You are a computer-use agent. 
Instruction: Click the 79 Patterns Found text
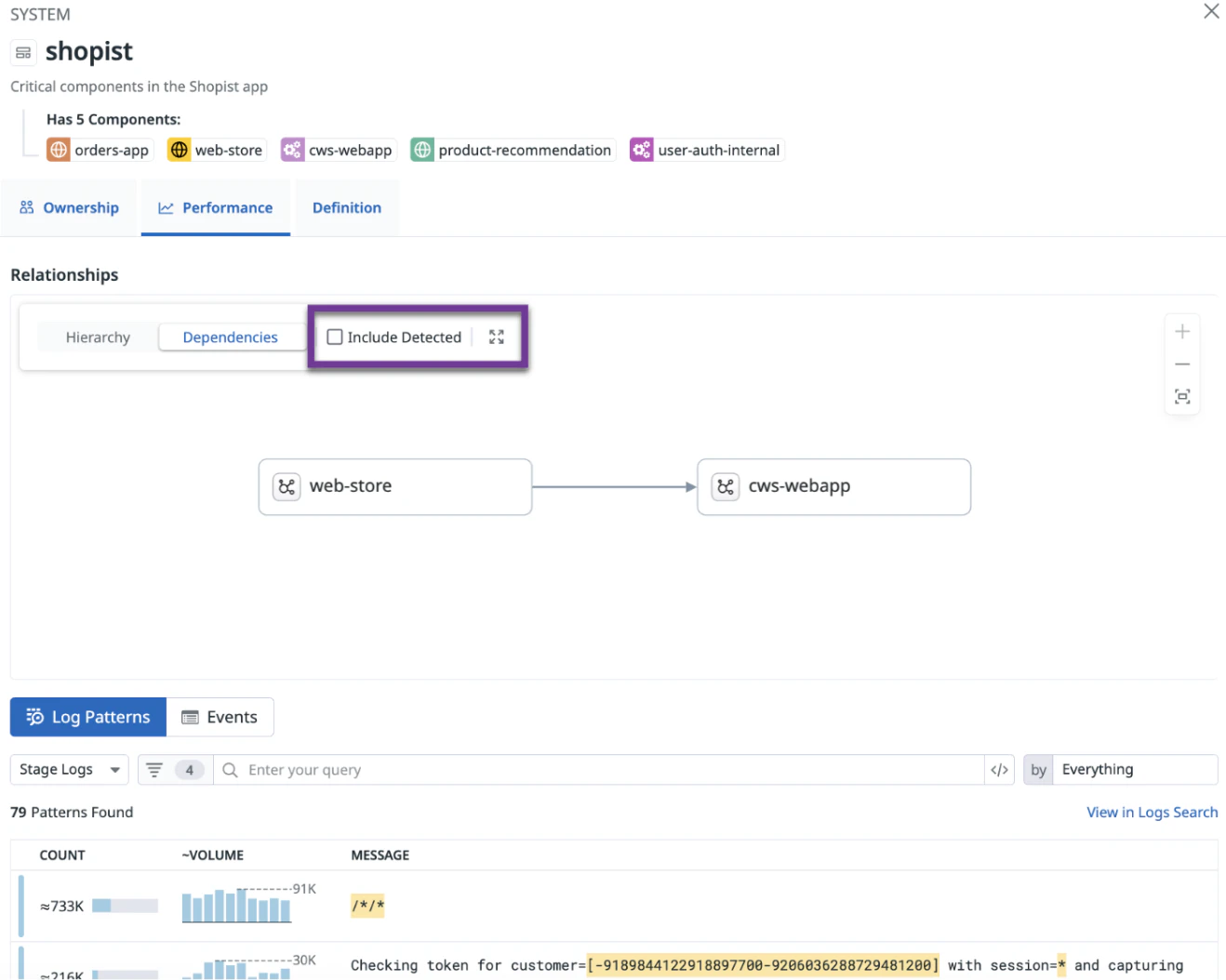(72, 812)
